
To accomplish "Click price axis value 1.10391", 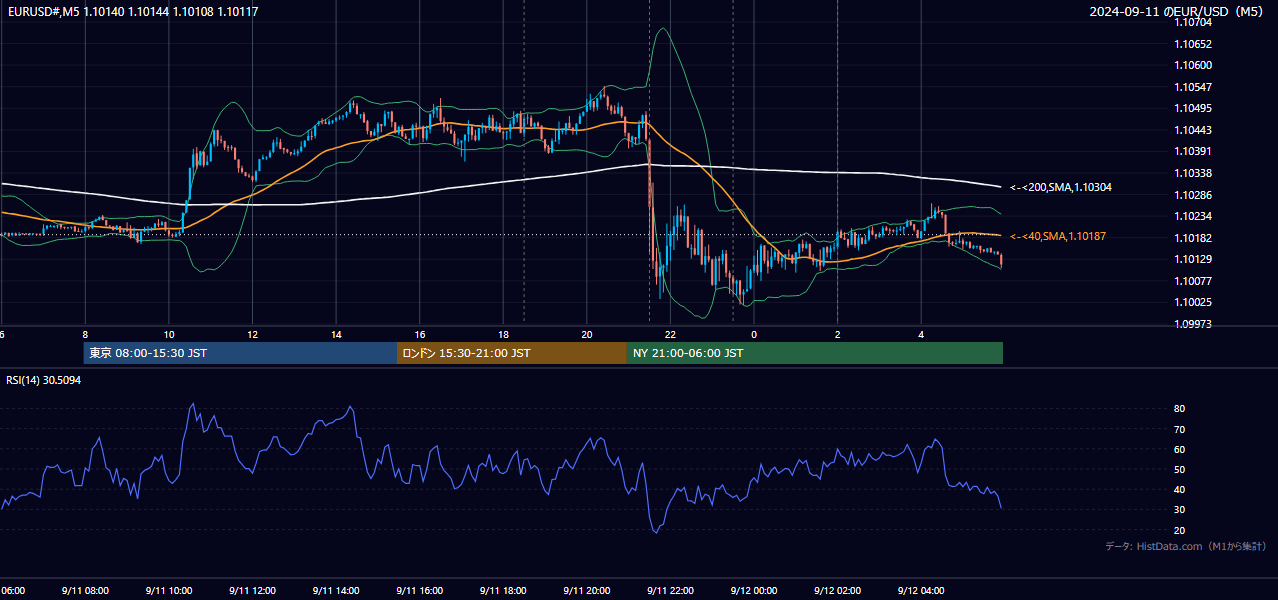I will click(x=1194, y=152).
